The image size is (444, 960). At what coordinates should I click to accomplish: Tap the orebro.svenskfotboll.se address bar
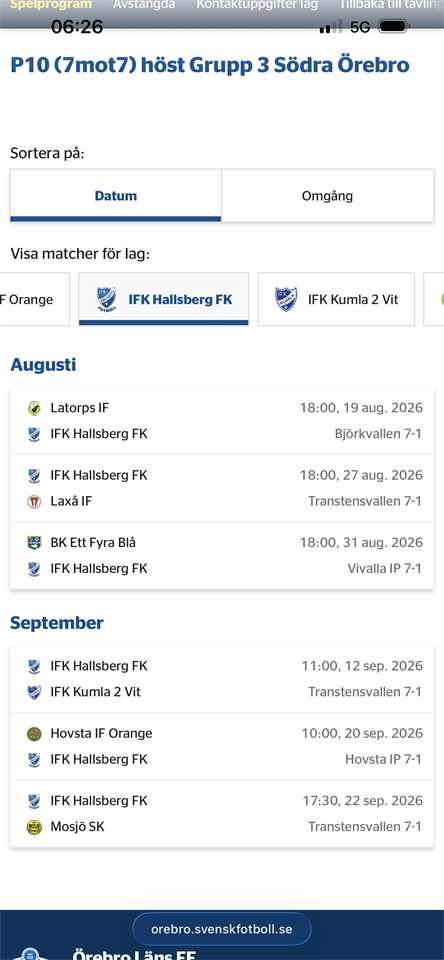(222, 929)
